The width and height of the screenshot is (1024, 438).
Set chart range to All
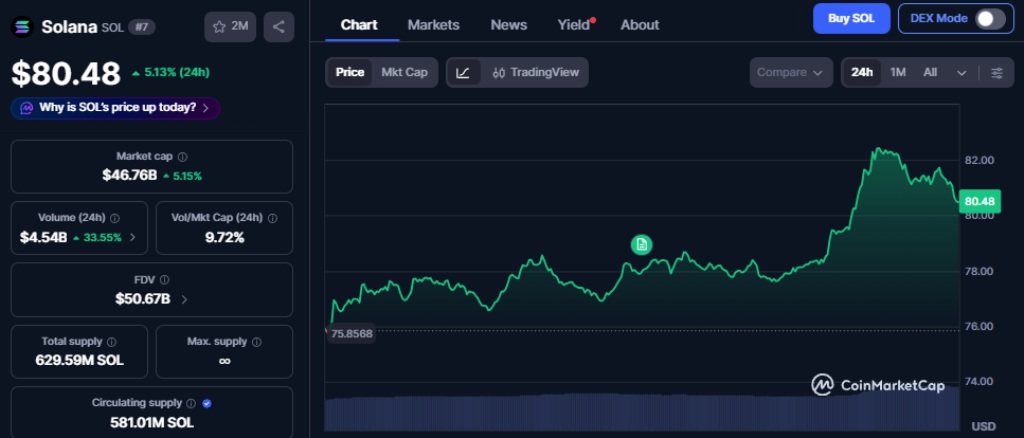[930, 72]
